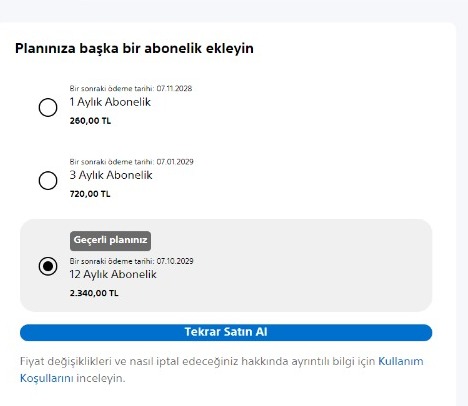
Task: Click the 260,00 TL price
Action: (90, 121)
